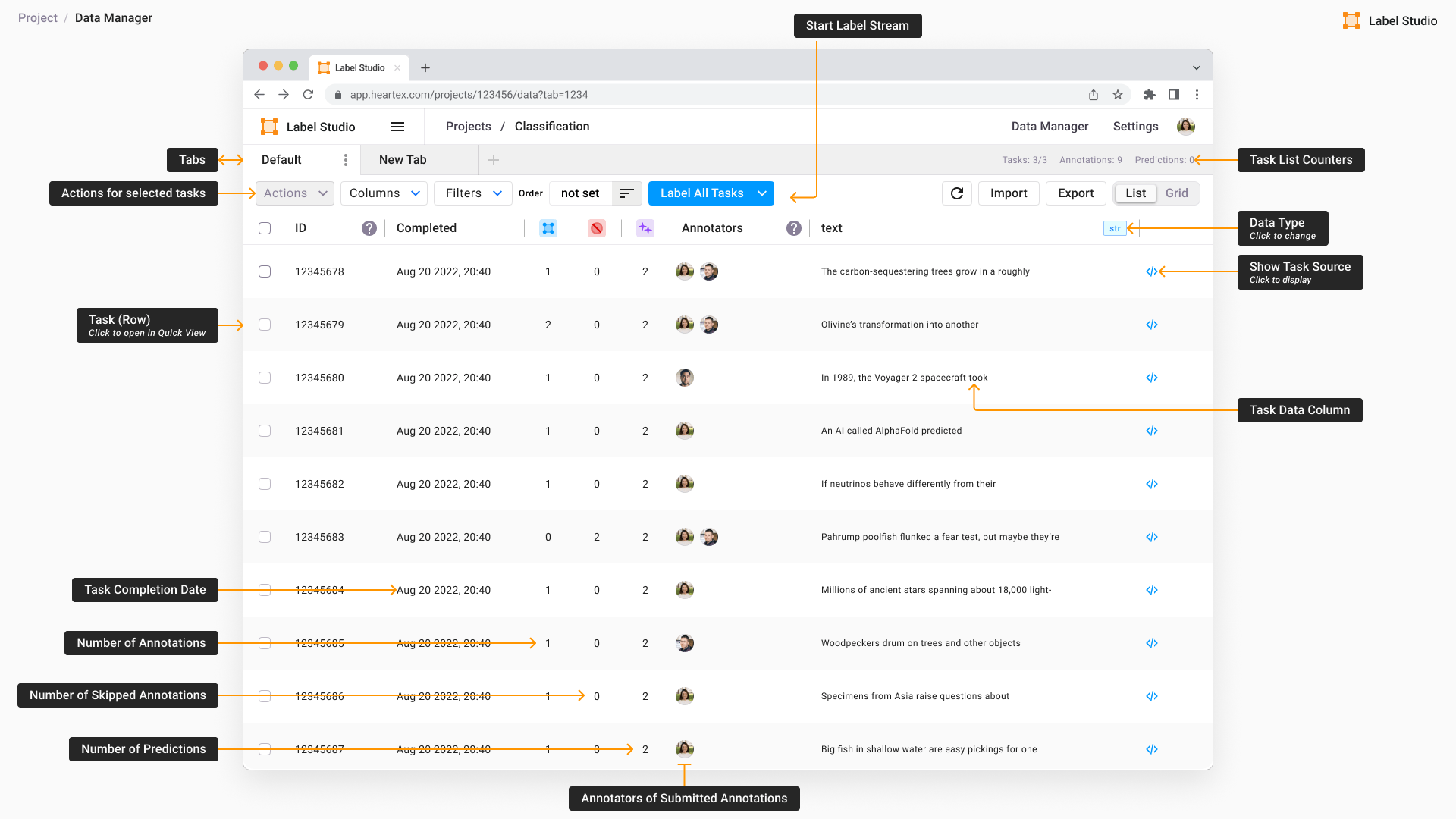1456x819 pixels.
Task: Click the purple predictions icon column header
Action: tap(644, 227)
